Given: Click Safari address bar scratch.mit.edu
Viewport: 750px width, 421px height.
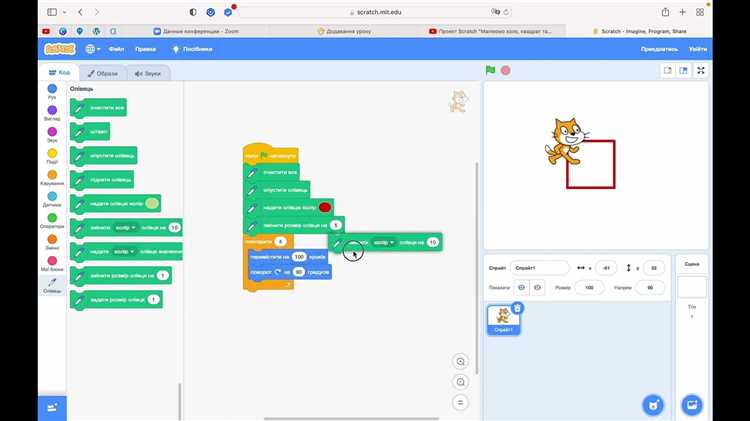Looking at the screenshot, I should click(x=375, y=12).
